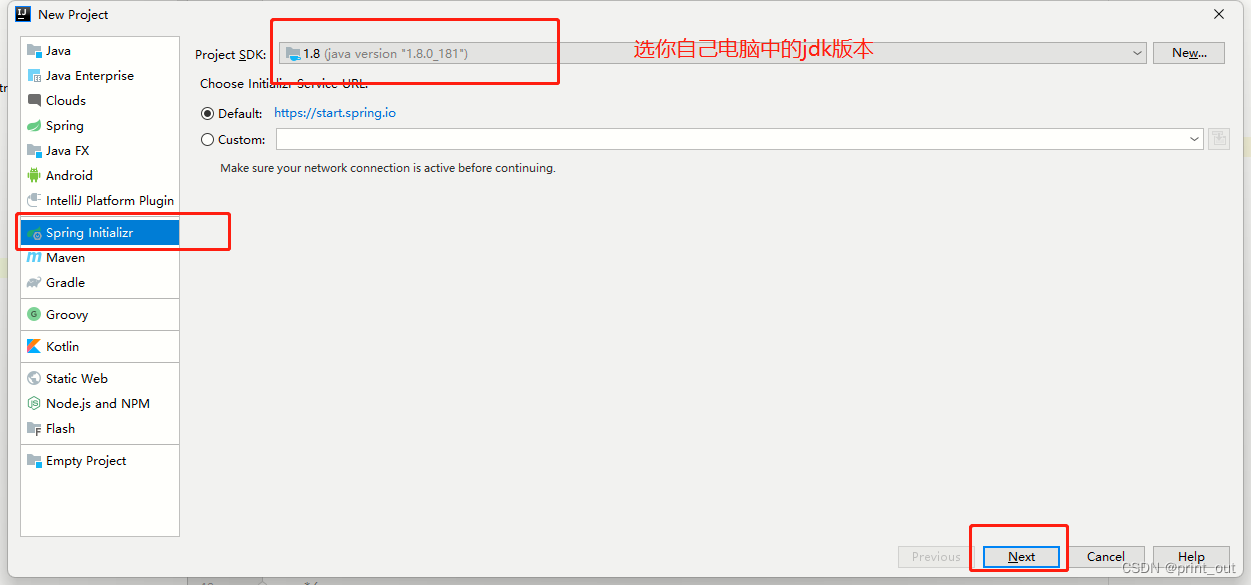Click the Next button
This screenshot has width=1251, height=585.
[1021, 557]
